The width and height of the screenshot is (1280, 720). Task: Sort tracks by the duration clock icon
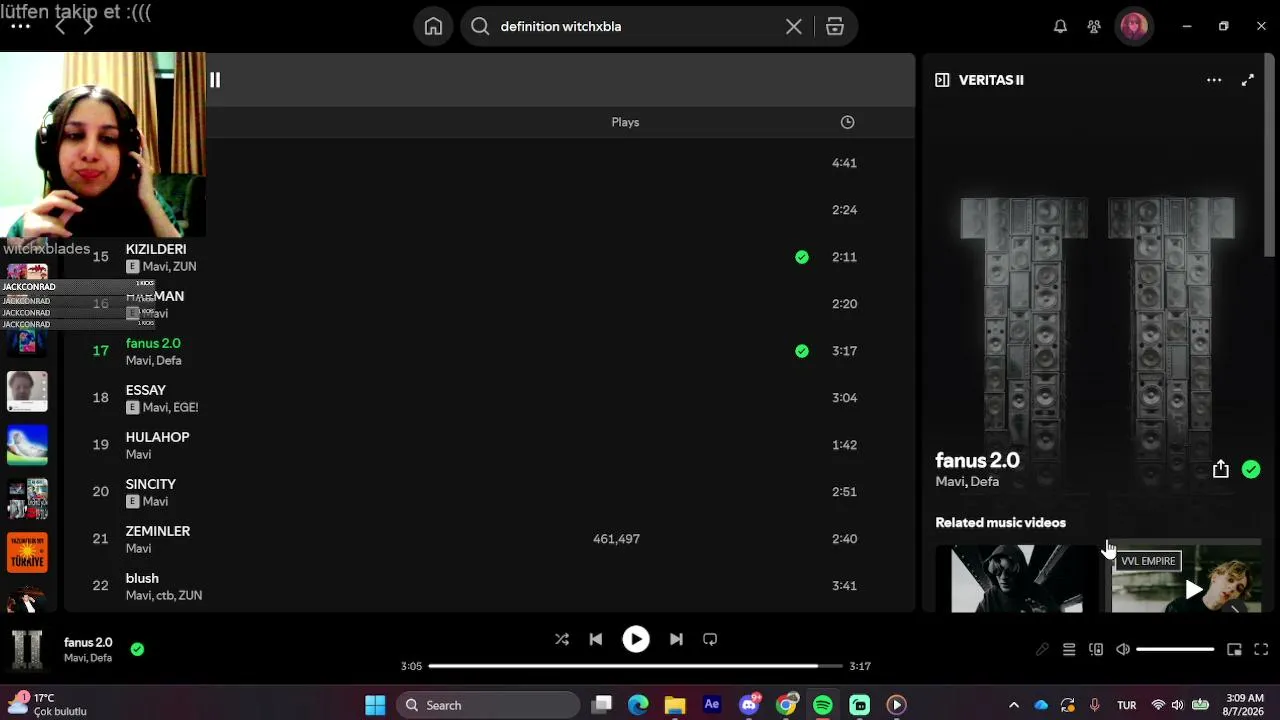847,122
